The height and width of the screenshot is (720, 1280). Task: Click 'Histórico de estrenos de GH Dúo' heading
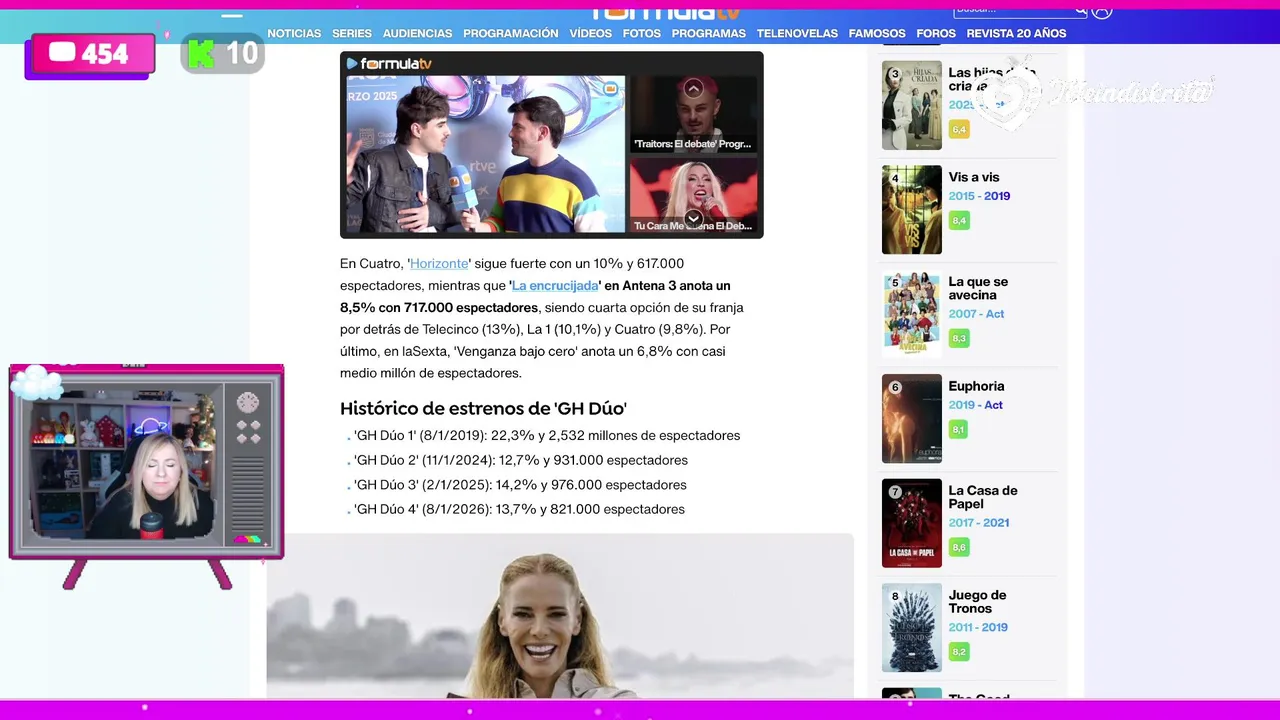pyautogui.click(x=483, y=408)
